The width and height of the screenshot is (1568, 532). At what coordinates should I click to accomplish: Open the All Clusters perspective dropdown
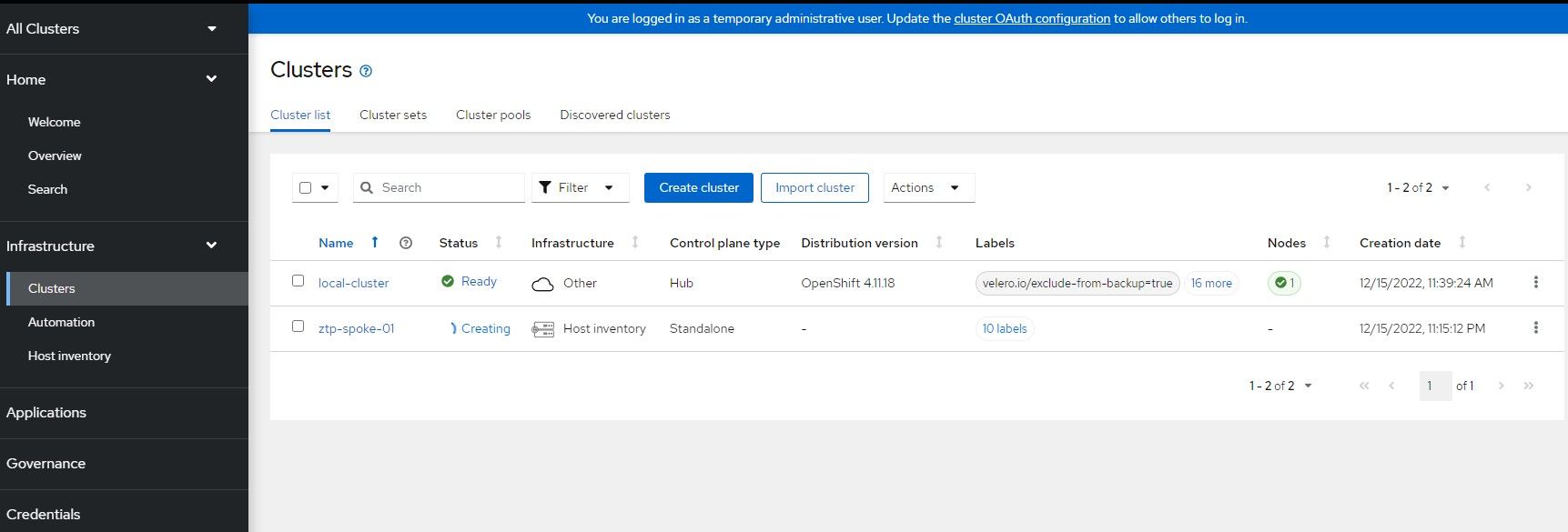coord(112,28)
